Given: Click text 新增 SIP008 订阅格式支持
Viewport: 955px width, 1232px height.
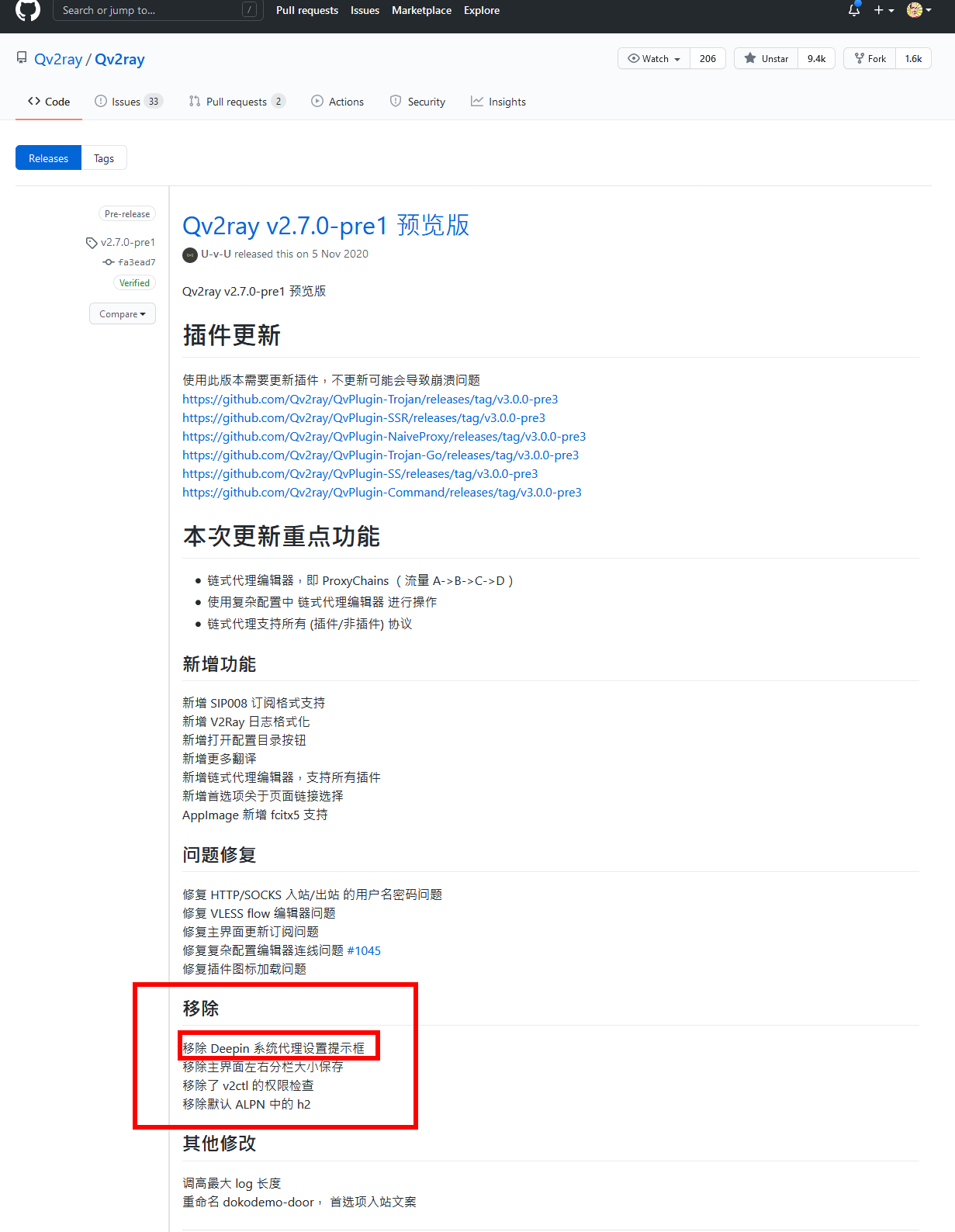Looking at the screenshot, I should (254, 703).
